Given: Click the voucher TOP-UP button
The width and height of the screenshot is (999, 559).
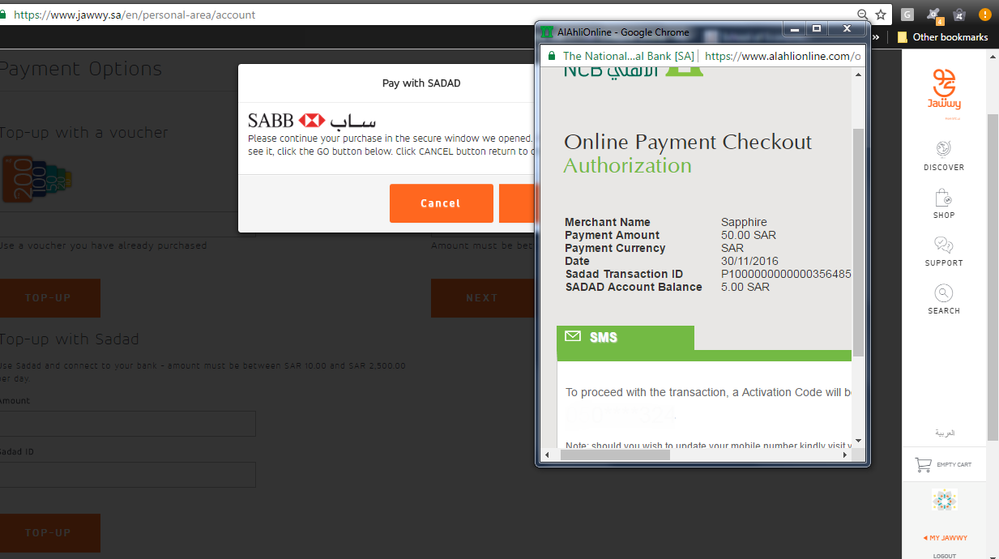Looking at the screenshot, I should tap(48, 298).
